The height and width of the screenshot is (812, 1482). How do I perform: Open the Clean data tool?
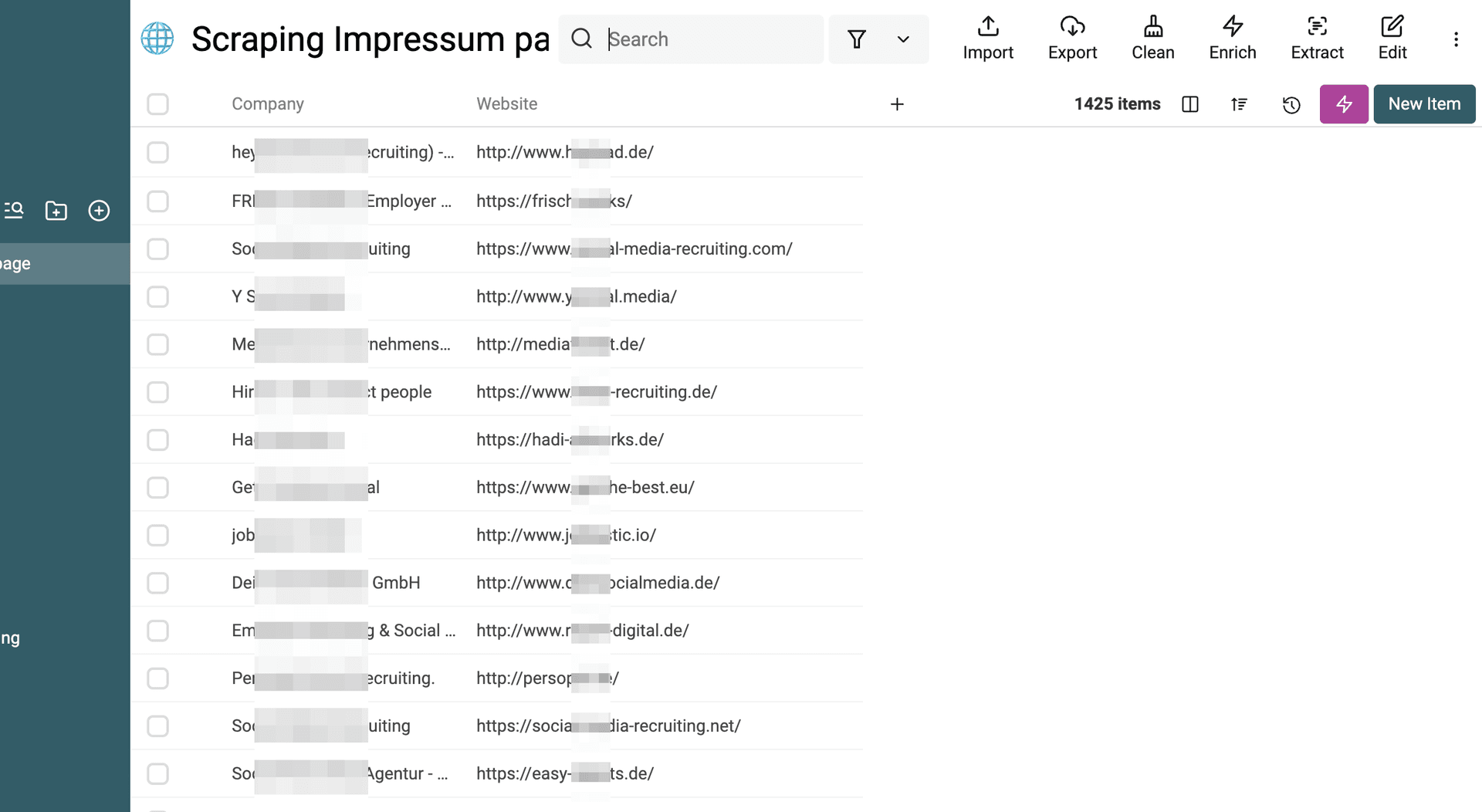1152,37
